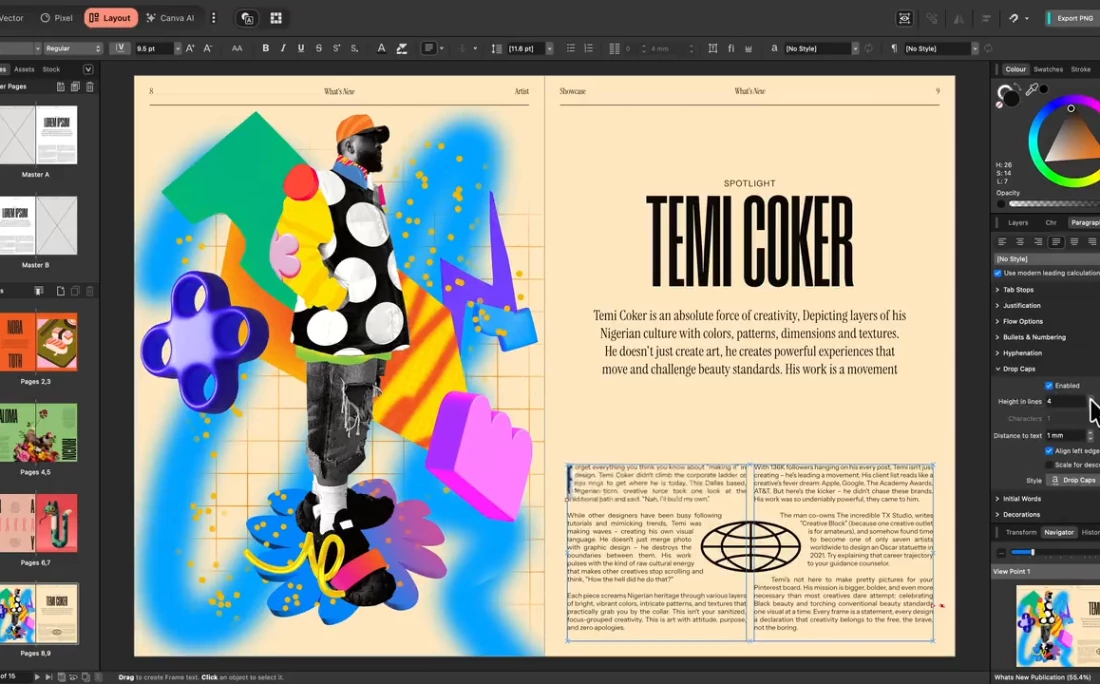
Task: Open the Layers panel tab
Action: pos(1017,222)
